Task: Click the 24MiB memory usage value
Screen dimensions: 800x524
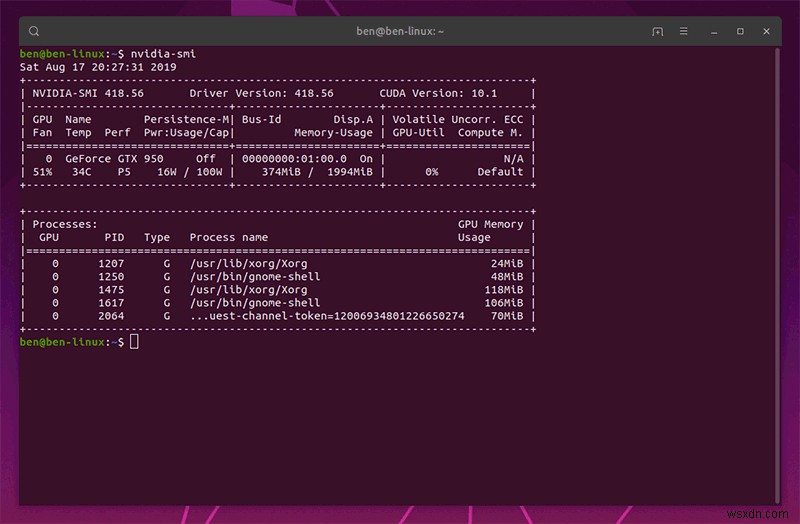Action: click(507, 264)
